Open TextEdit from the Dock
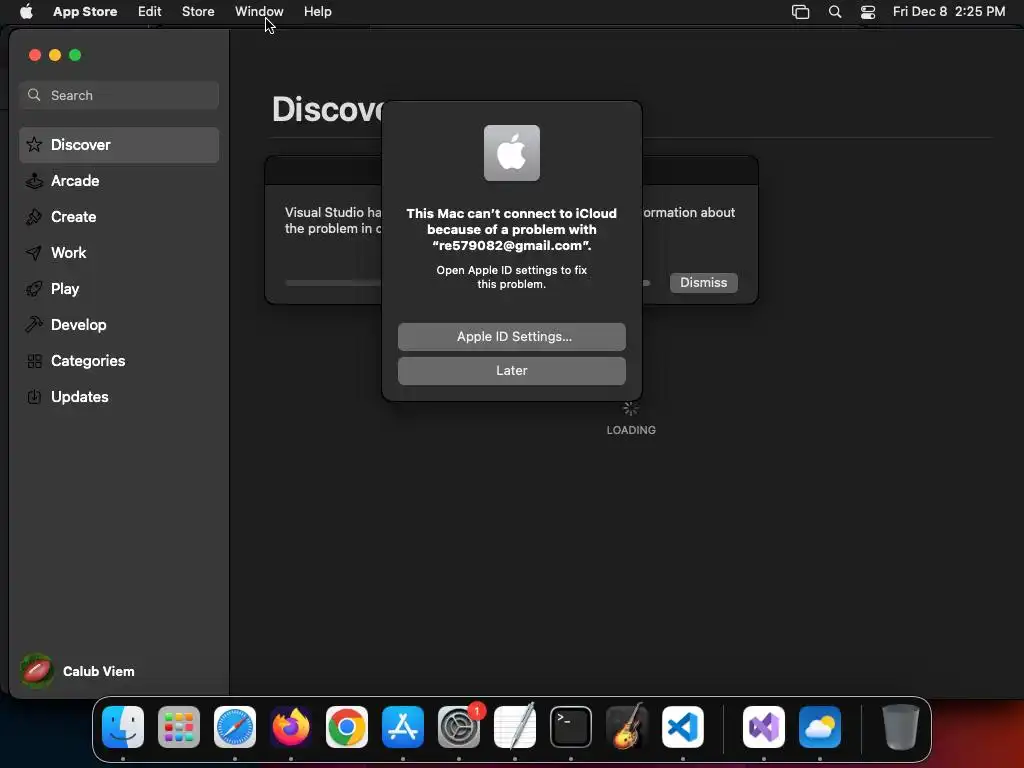The image size is (1024, 768). pos(515,727)
